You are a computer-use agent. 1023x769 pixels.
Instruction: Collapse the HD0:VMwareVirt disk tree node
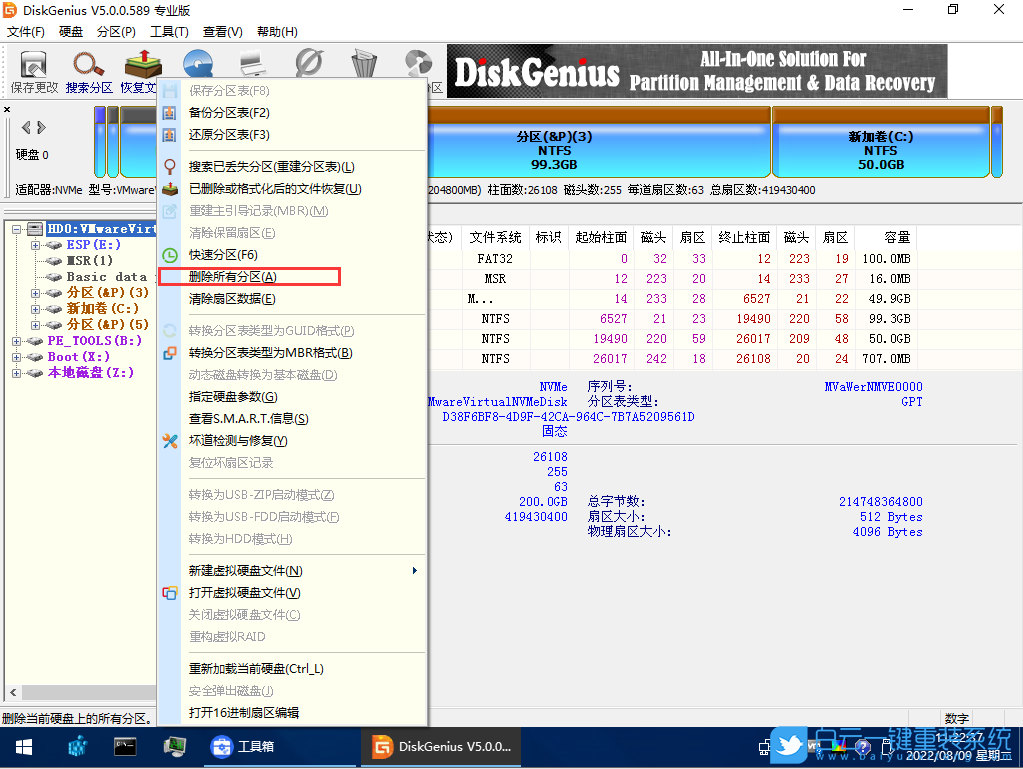tap(15, 228)
